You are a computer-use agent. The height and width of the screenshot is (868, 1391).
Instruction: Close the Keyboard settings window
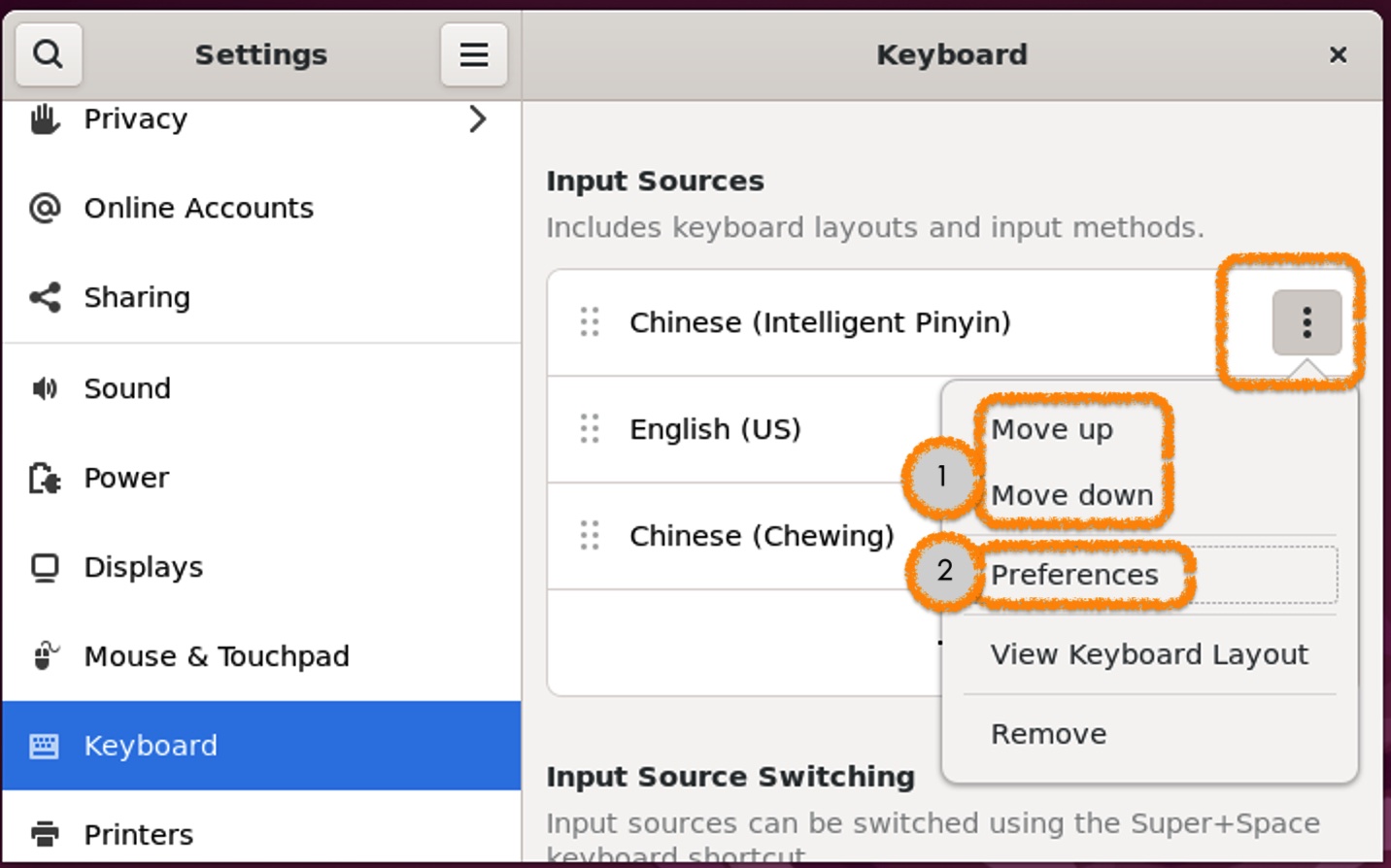point(1338,54)
